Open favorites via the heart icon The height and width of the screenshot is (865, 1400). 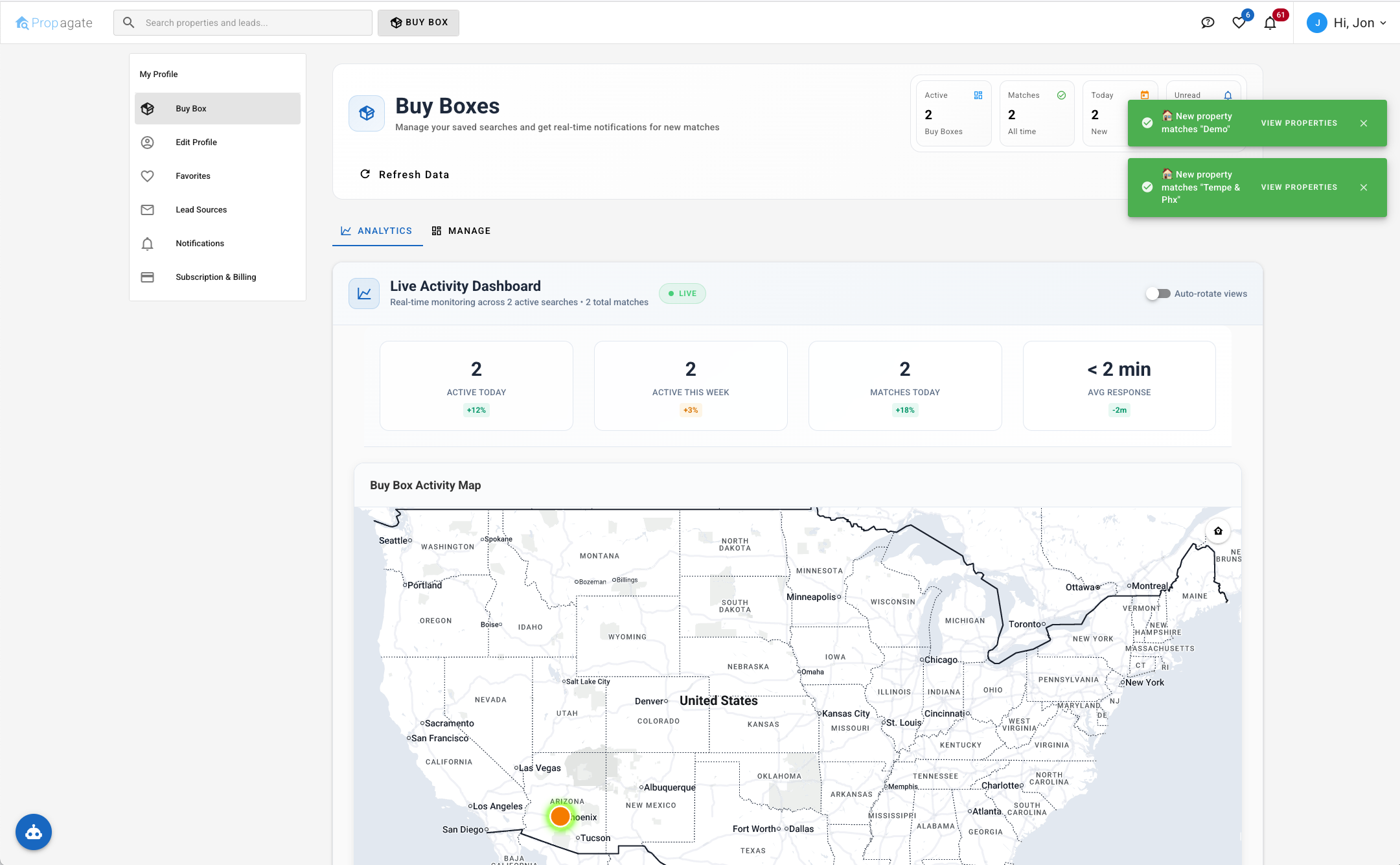click(x=1239, y=22)
